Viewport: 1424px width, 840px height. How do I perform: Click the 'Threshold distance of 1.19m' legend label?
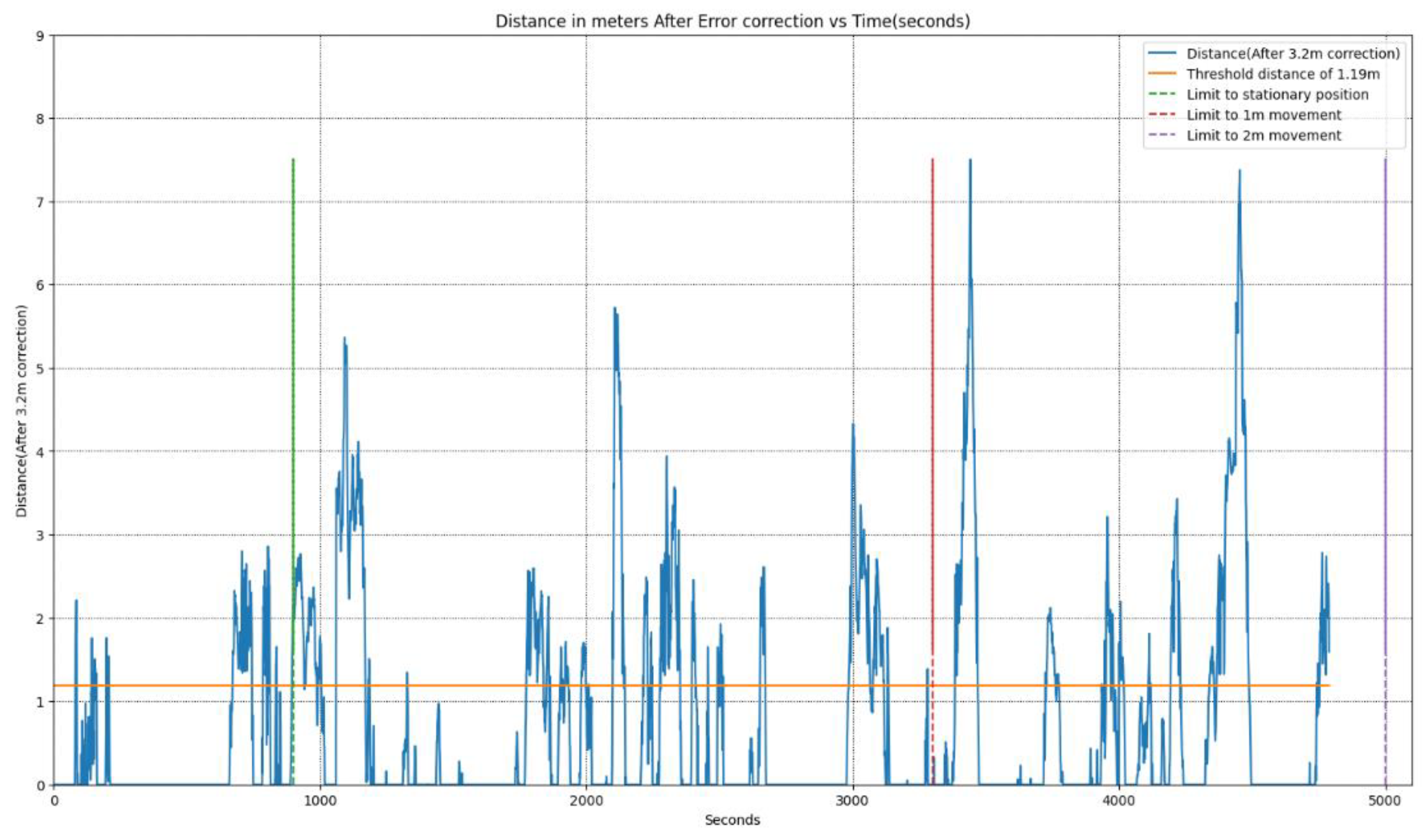point(1283,74)
